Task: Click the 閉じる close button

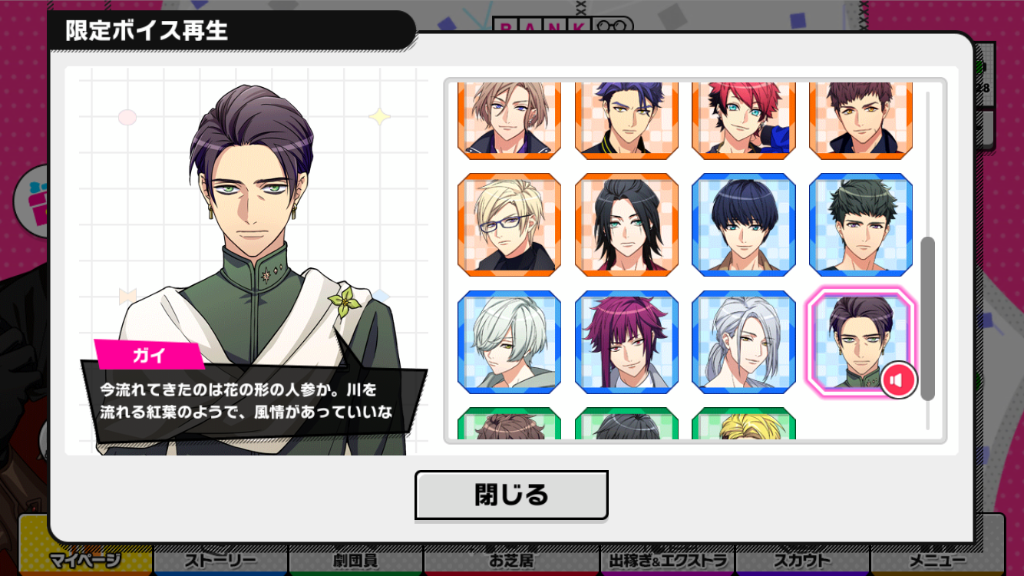Action: click(x=511, y=495)
